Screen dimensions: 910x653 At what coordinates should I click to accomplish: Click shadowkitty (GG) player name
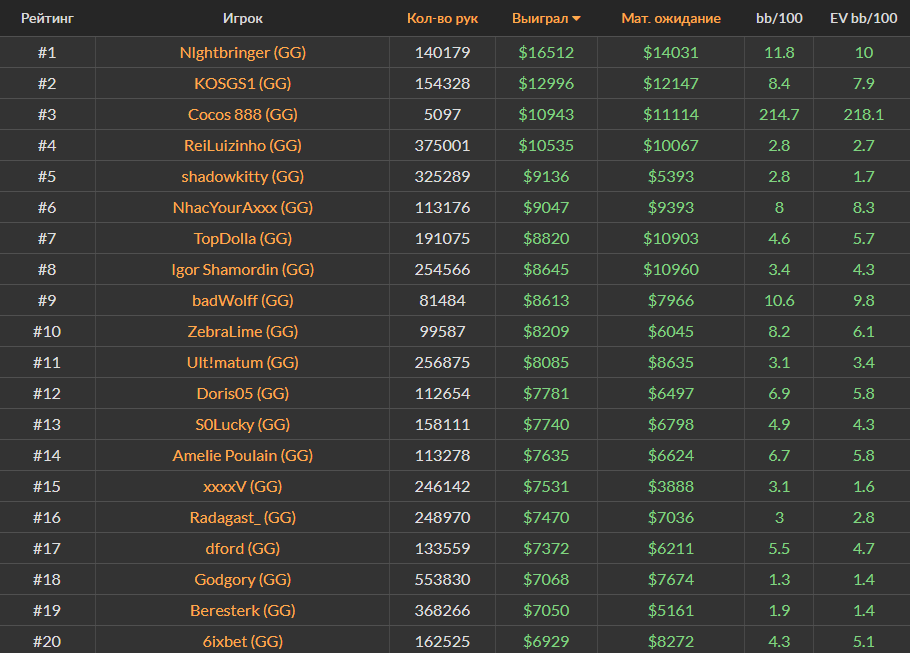pos(242,176)
